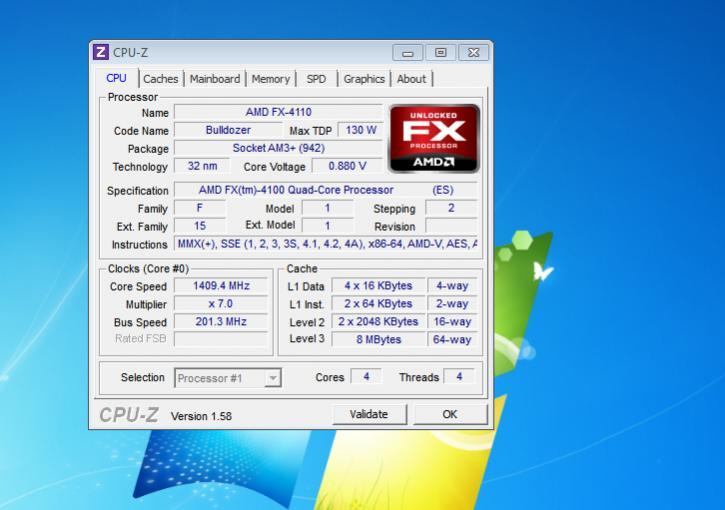Click the (ES) marker in Specification
Image resolution: width=725 pixels, height=510 pixels.
pyautogui.click(x=443, y=190)
